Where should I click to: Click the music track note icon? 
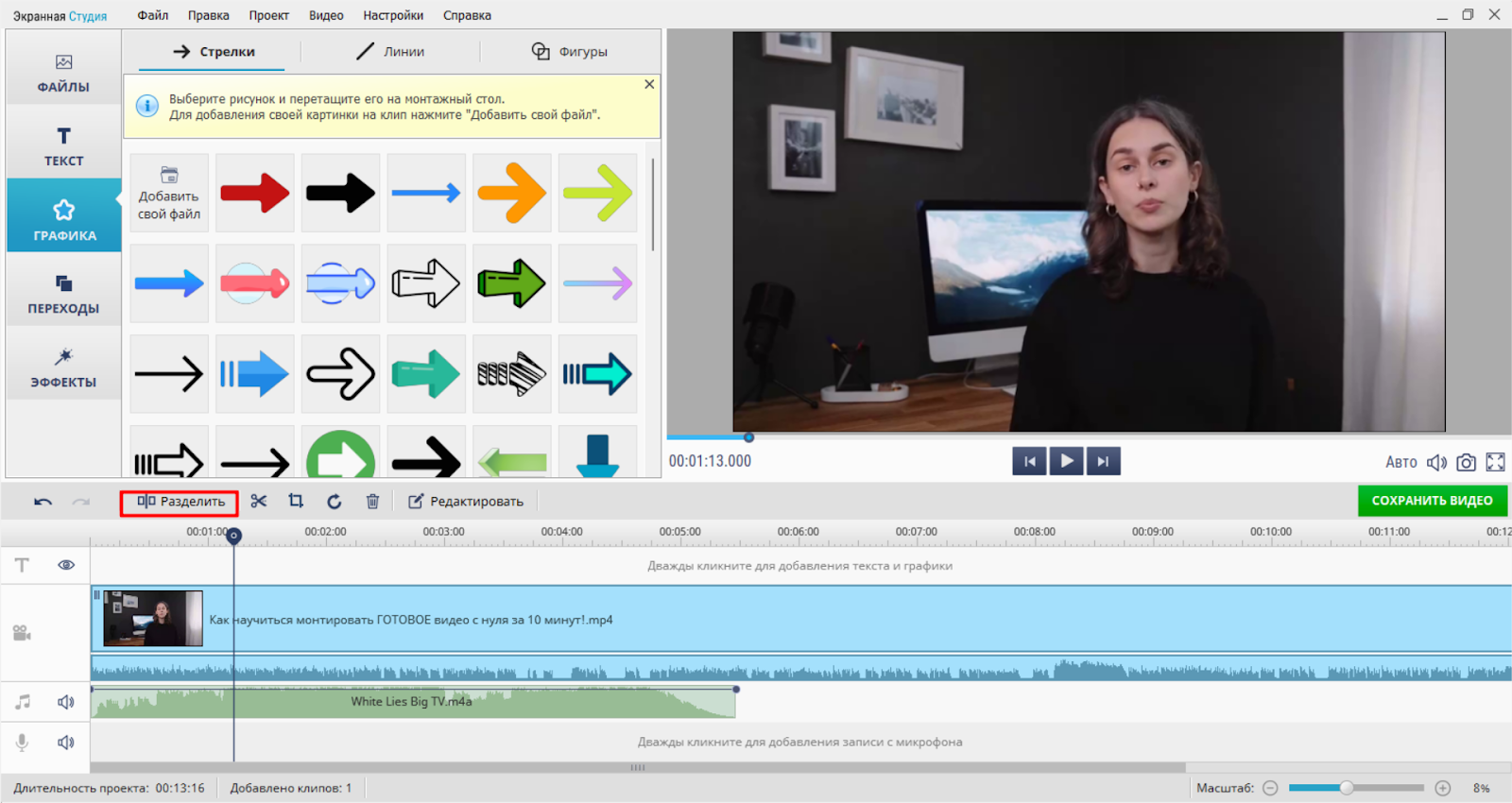point(23,702)
